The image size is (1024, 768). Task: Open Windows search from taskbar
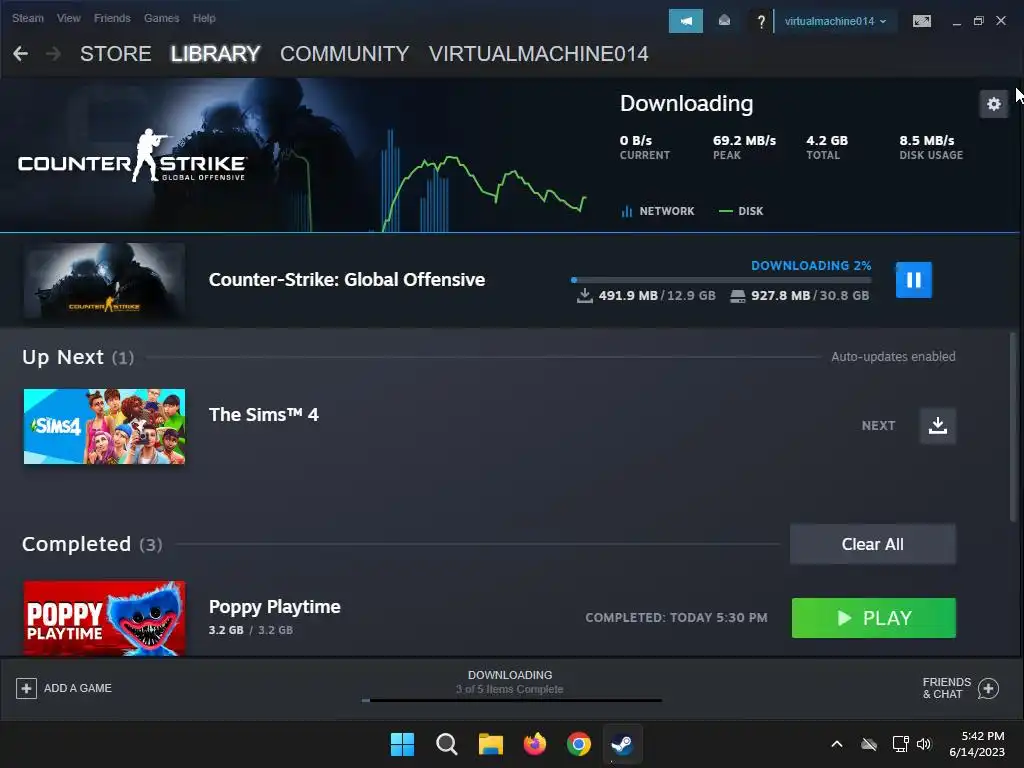tap(447, 744)
